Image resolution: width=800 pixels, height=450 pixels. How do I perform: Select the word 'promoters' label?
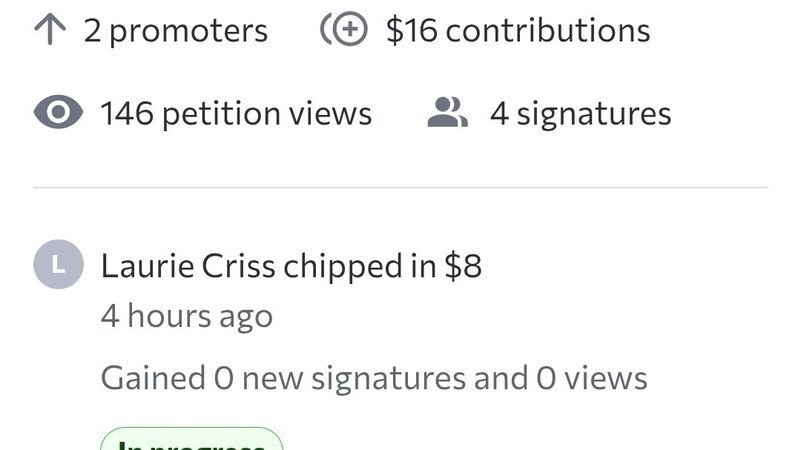188,31
